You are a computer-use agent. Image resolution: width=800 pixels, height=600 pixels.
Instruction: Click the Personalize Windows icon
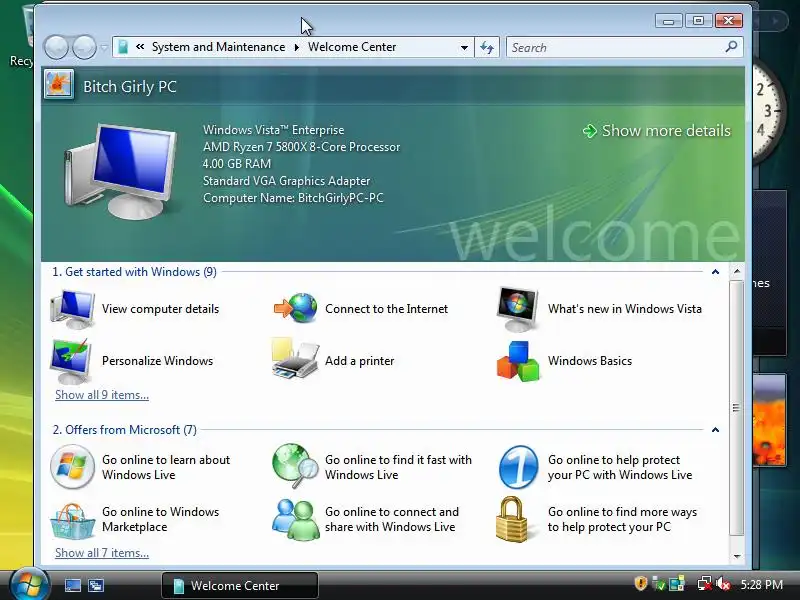71,361
